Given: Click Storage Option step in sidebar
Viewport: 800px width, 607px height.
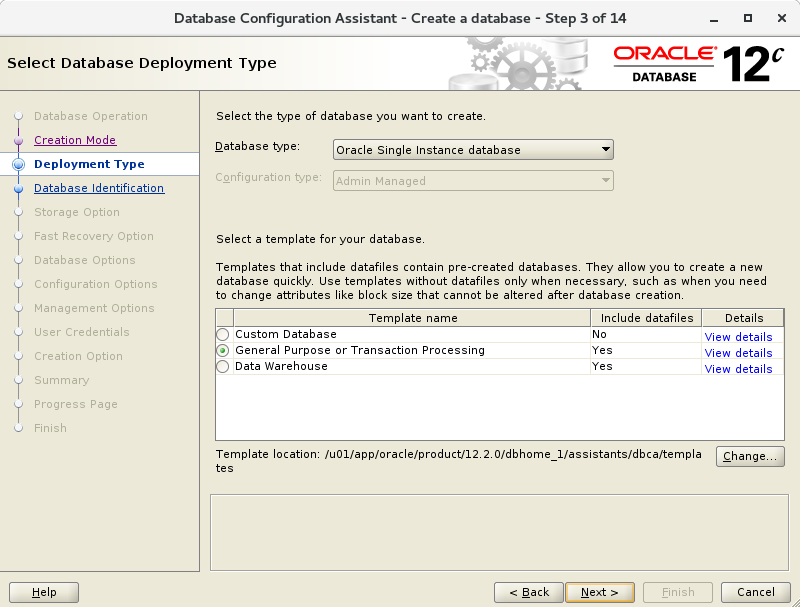Looking at the screenshot, I should (x=77, y=212).
